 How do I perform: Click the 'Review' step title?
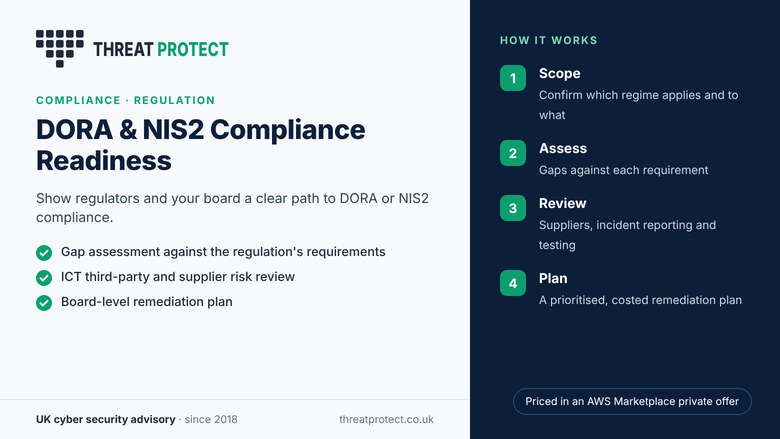tap(563, 203)
